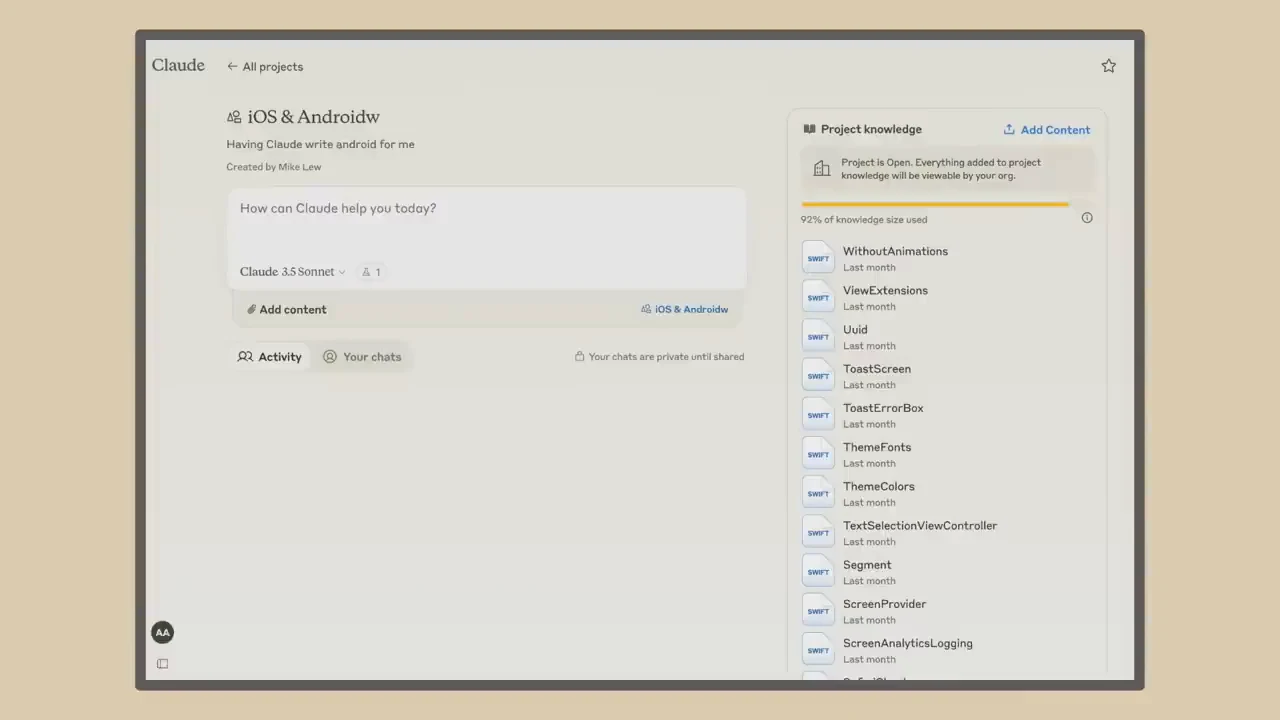1280x720 pixels.
Task: Open the ViewExtensions swift file icon
Action: coord(818,296)
